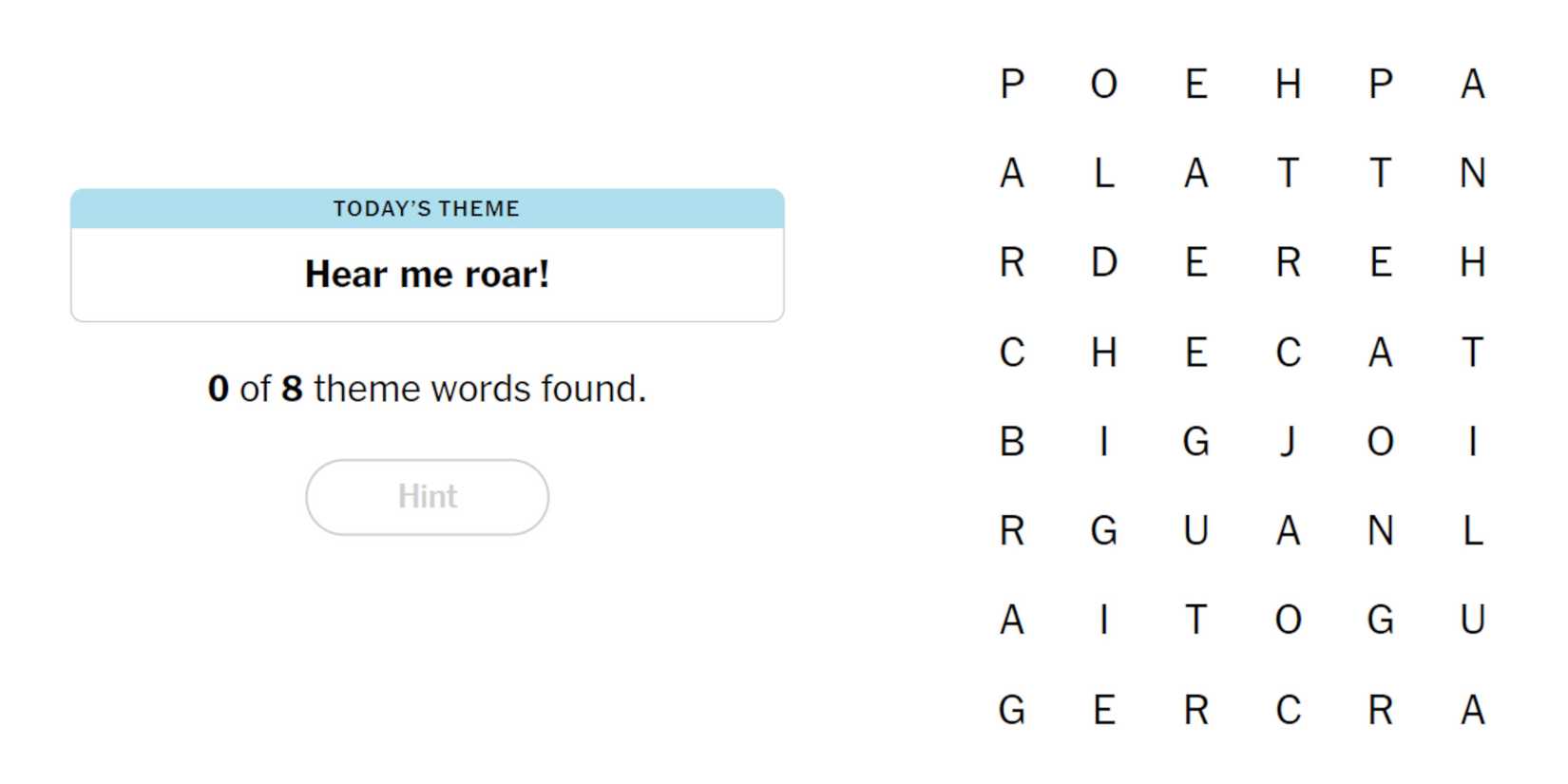Screen dimensions: 1568x784
Task: Choose the letter N in the second row
Action: tap(1472, 174)
